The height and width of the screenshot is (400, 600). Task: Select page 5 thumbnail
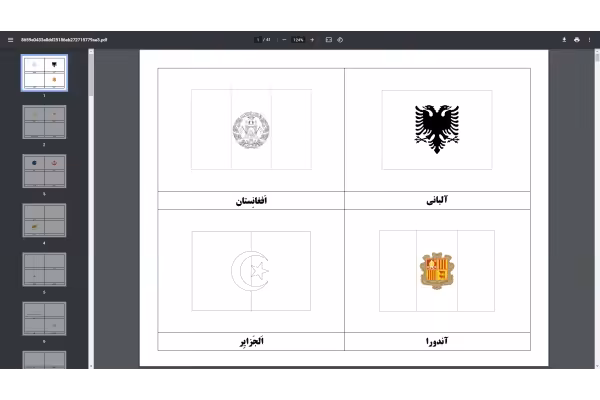[44, 269]
